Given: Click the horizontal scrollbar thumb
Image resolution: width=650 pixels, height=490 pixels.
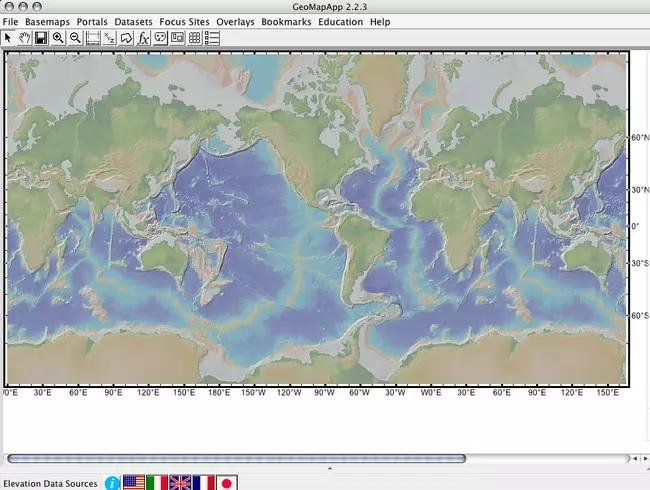Looking at the screenshot, I should (x=237, y=458).
